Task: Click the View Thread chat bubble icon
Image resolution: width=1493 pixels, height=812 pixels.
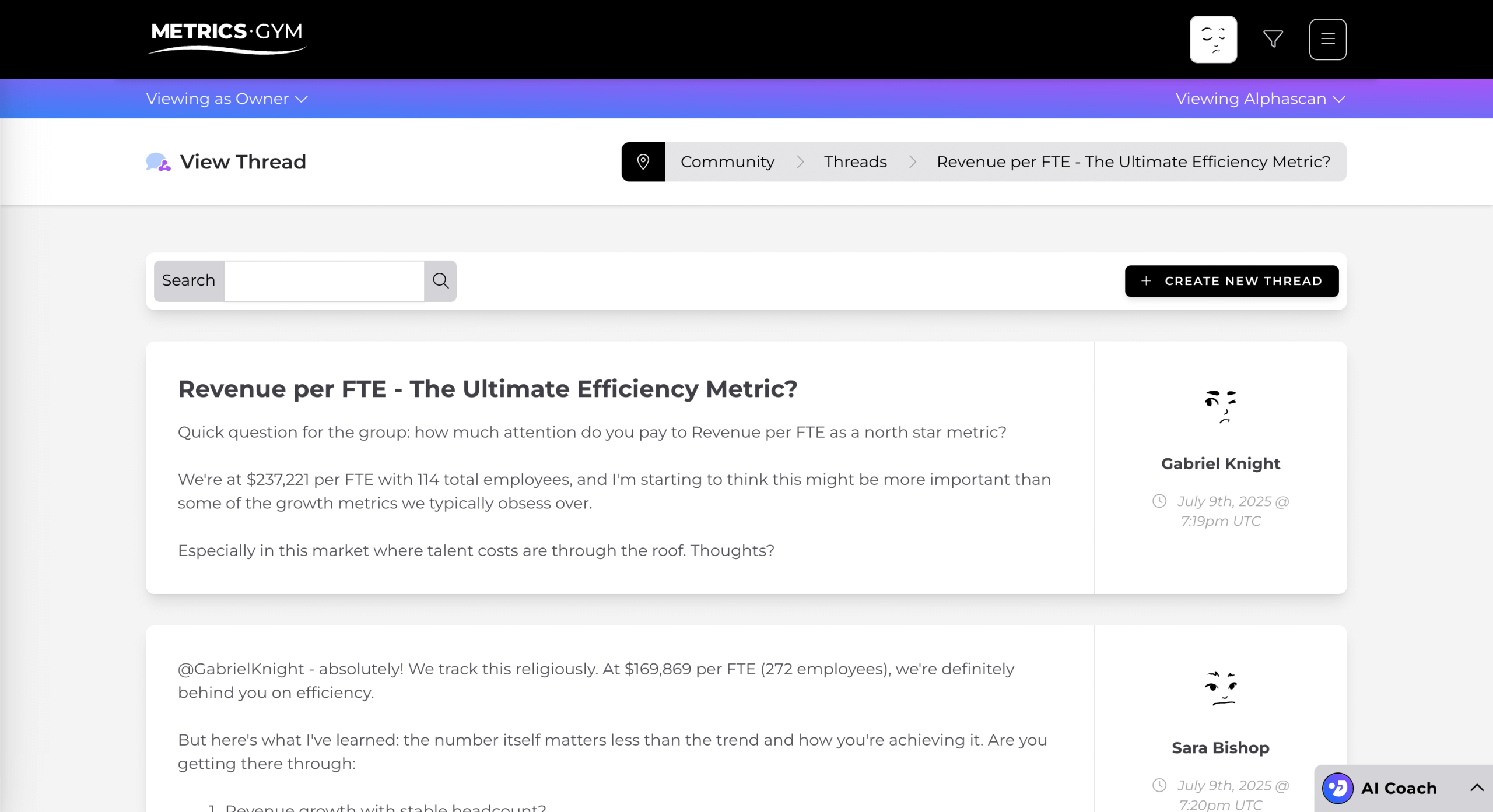Action: click(x=157, y=162)
